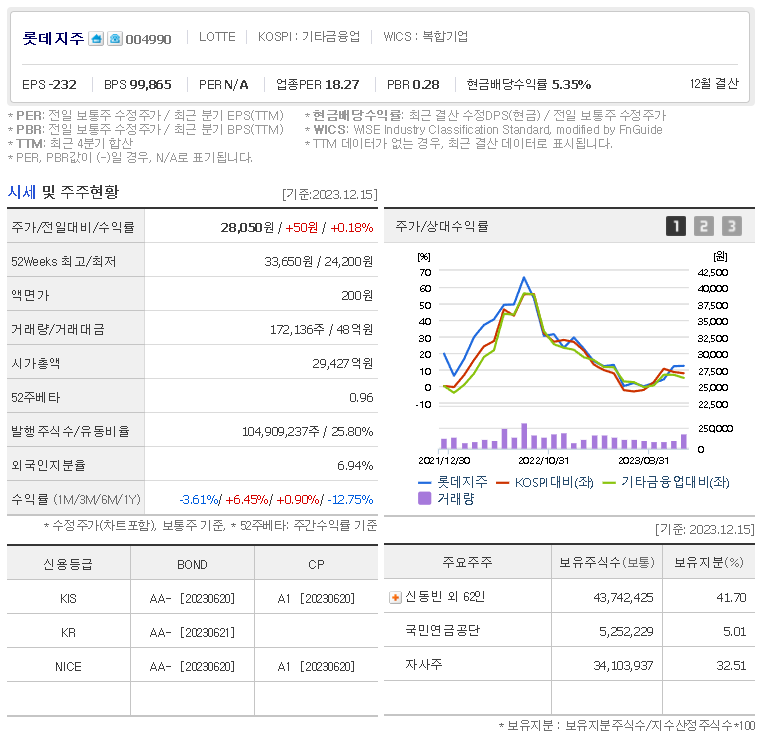Click the price line chart area

[x=563, y=337]
